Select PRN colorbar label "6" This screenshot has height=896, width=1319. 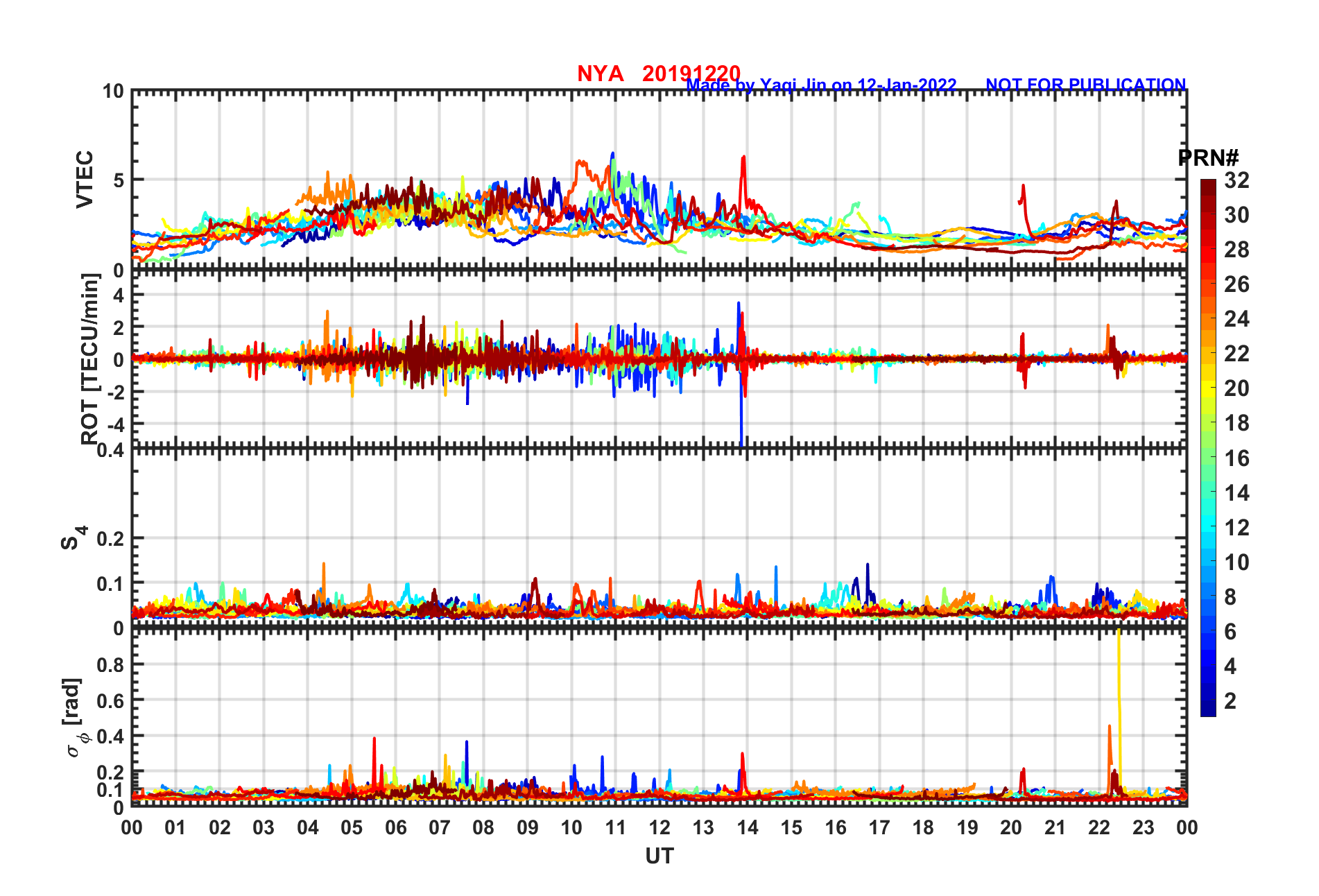point(1230,632)
